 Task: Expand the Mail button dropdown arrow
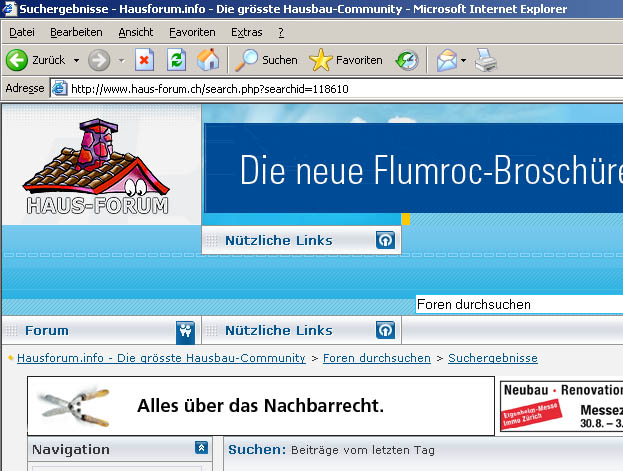coord(463,60)
